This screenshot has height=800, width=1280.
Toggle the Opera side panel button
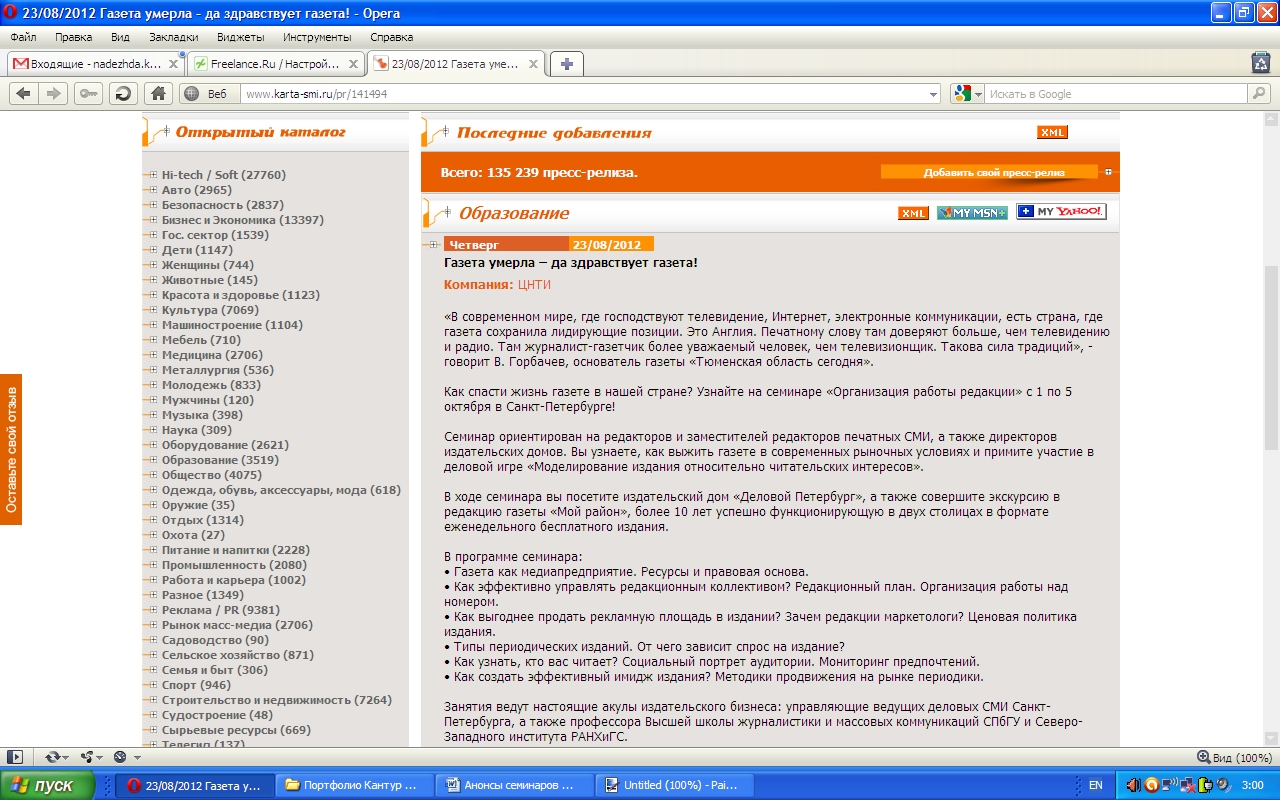tap(15, 757)
